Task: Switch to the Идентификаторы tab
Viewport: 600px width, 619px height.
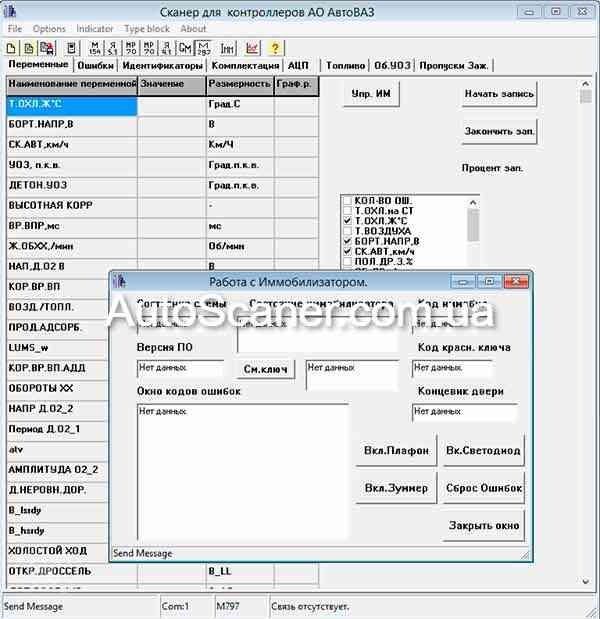Action: click(x=163, y=65)
